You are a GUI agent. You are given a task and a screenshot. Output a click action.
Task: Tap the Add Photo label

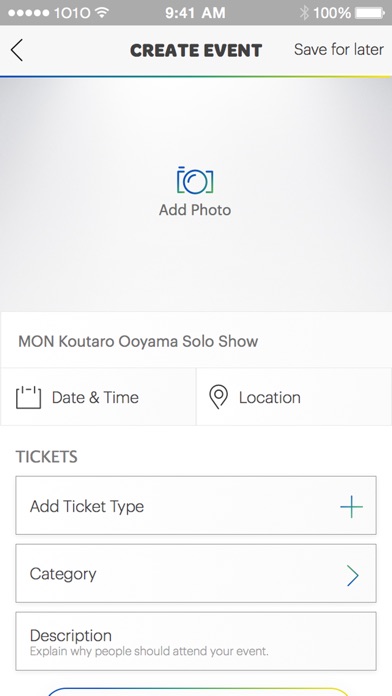coord(195,210)
